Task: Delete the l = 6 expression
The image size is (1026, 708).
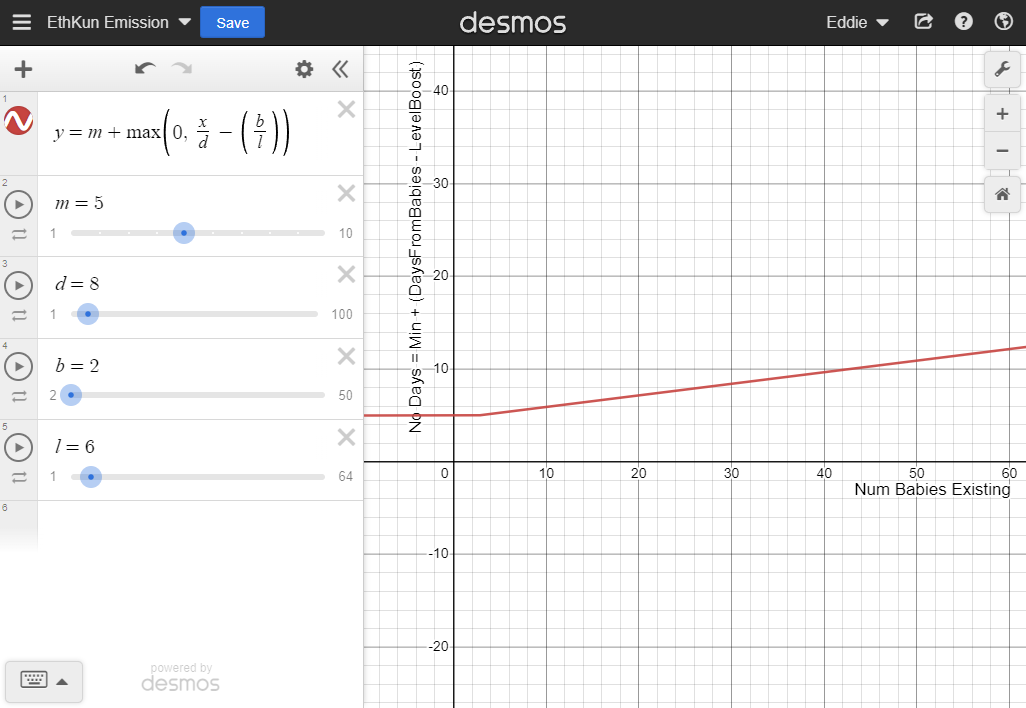Action: 346,437
